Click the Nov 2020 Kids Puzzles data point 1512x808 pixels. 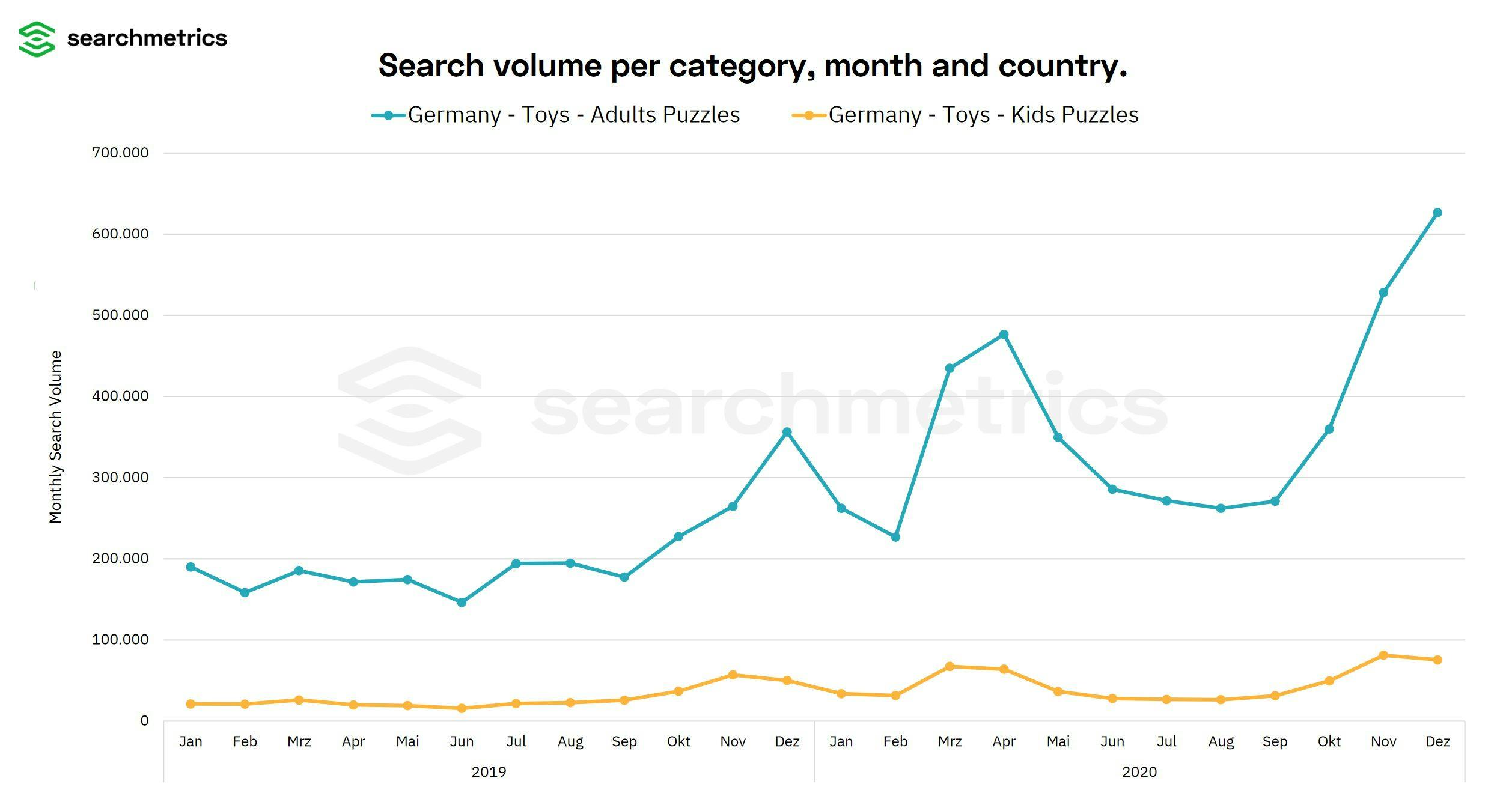point(1383,655)
